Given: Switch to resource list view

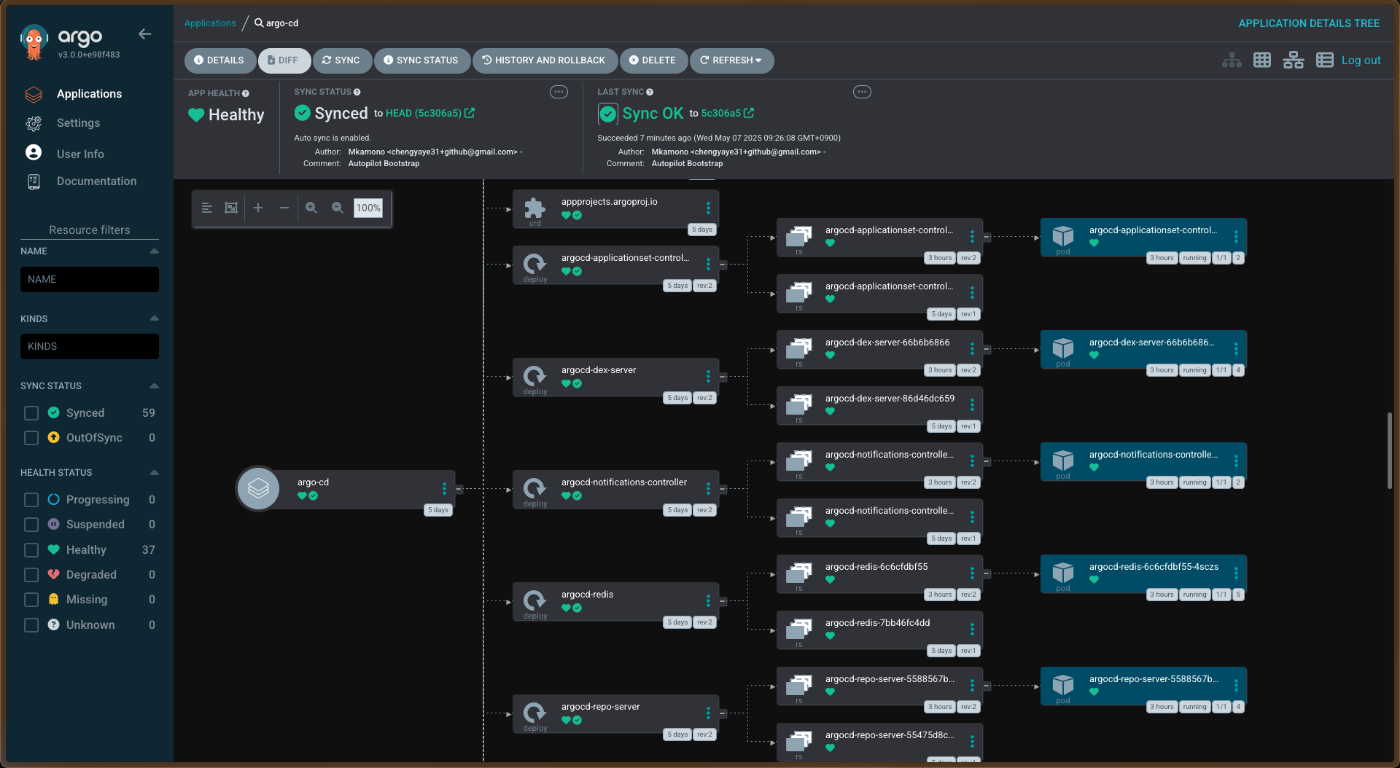Looking at the screenshot, I should (x=1325, y=60).
